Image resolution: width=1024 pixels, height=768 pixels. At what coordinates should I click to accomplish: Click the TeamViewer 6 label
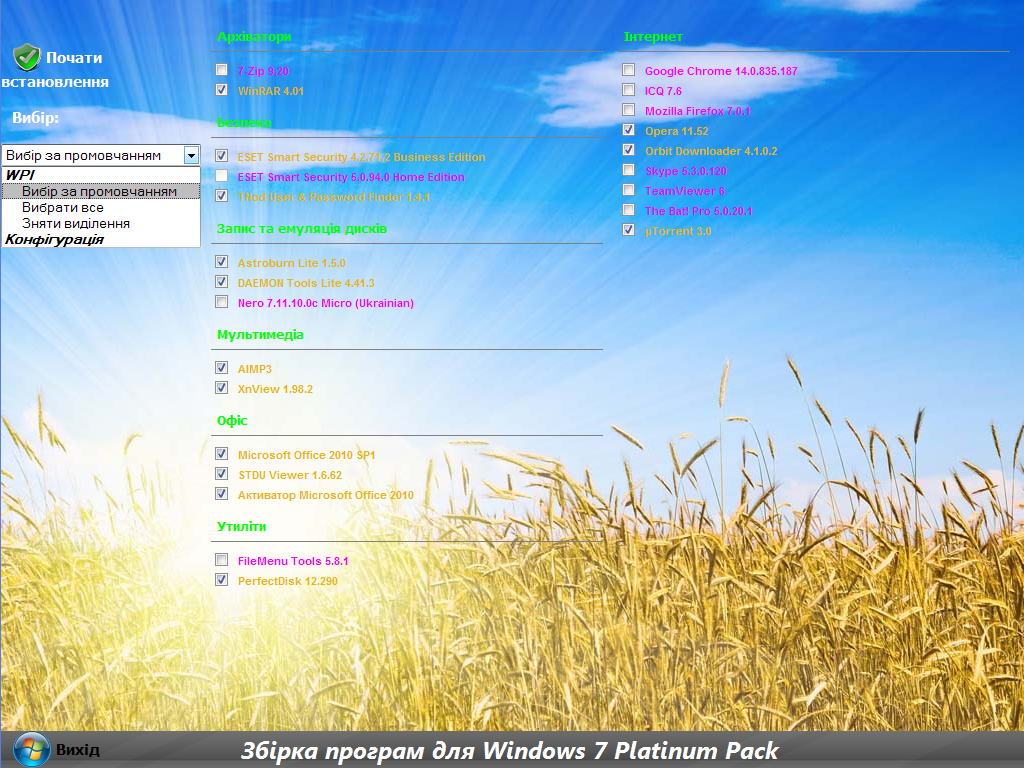tap(684, 191)
